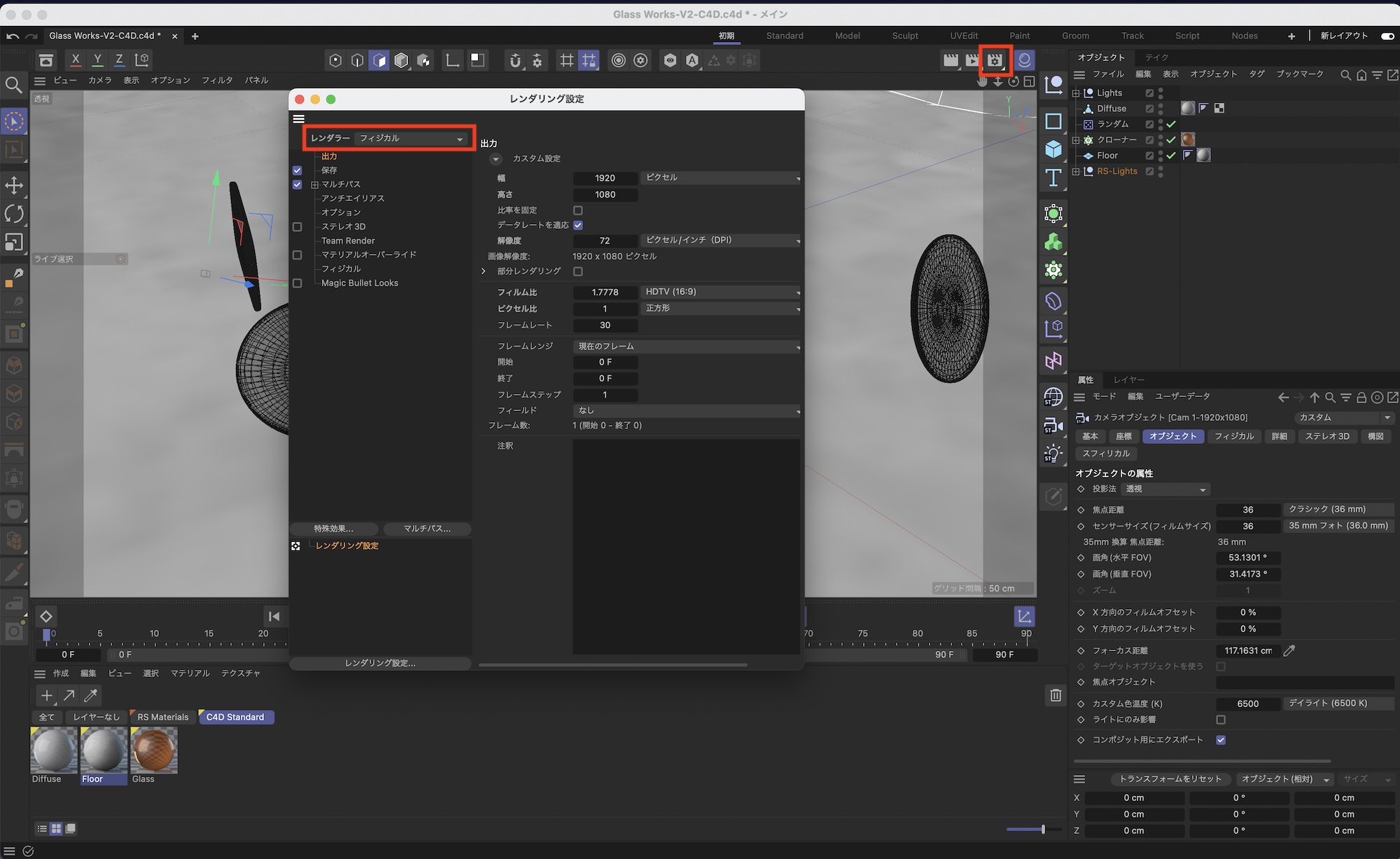Viewport: 1400px width, 859px height.
Task: Open the レンダラー dropdown
Action: pos(410,139)
